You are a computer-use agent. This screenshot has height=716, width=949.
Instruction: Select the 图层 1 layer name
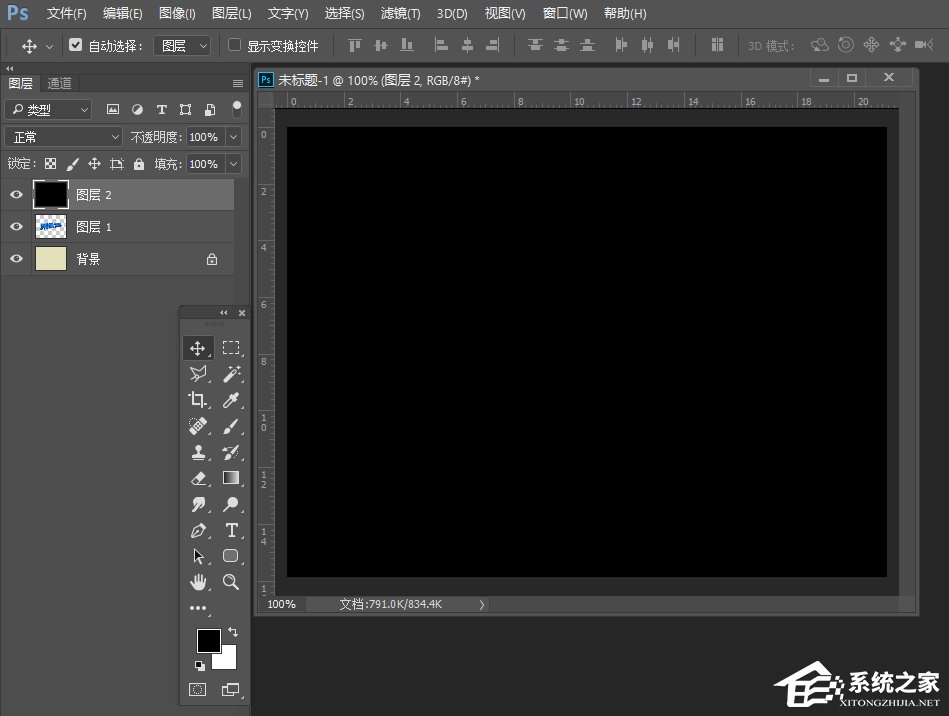(94, 227)
